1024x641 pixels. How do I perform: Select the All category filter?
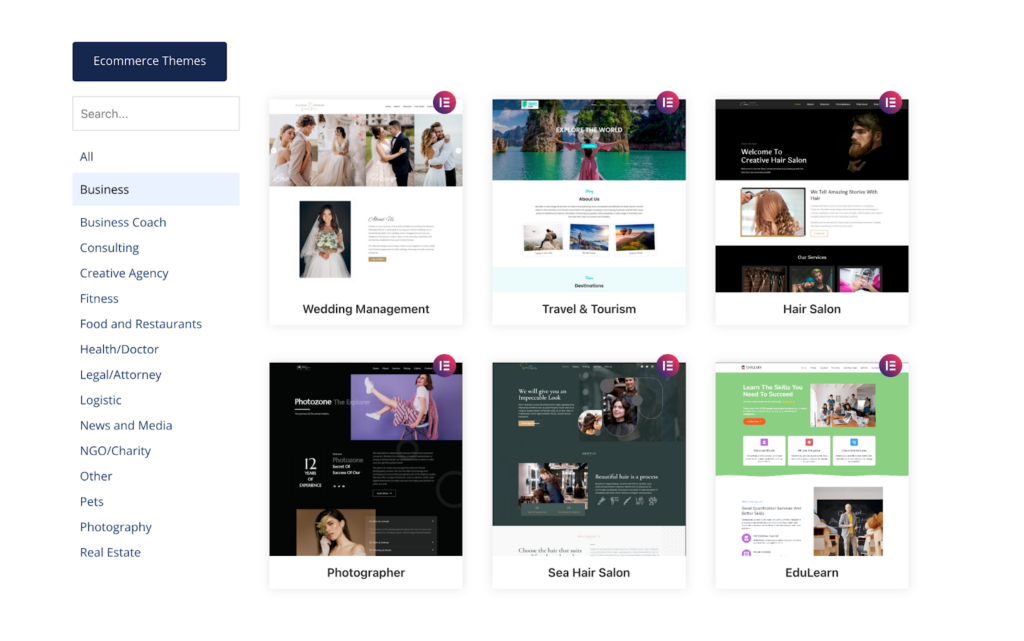[87, 157]
